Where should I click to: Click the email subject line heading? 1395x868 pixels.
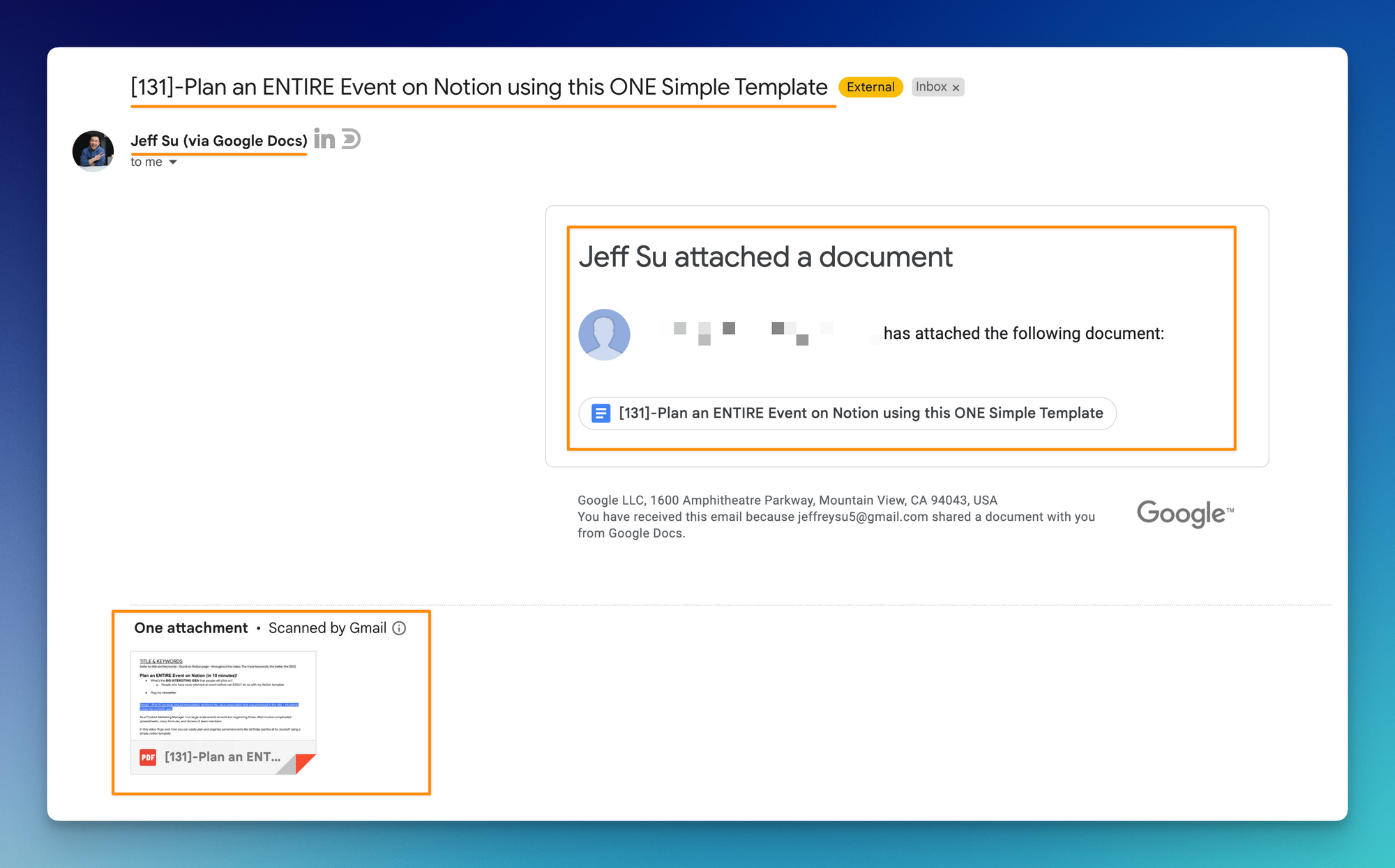(x=479, y=87)
